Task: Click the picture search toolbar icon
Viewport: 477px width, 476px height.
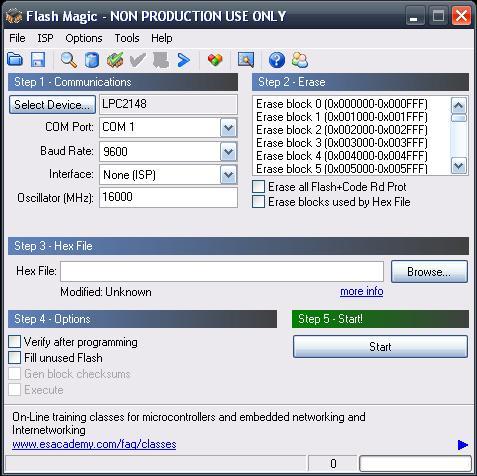Action: click(246, 60)
